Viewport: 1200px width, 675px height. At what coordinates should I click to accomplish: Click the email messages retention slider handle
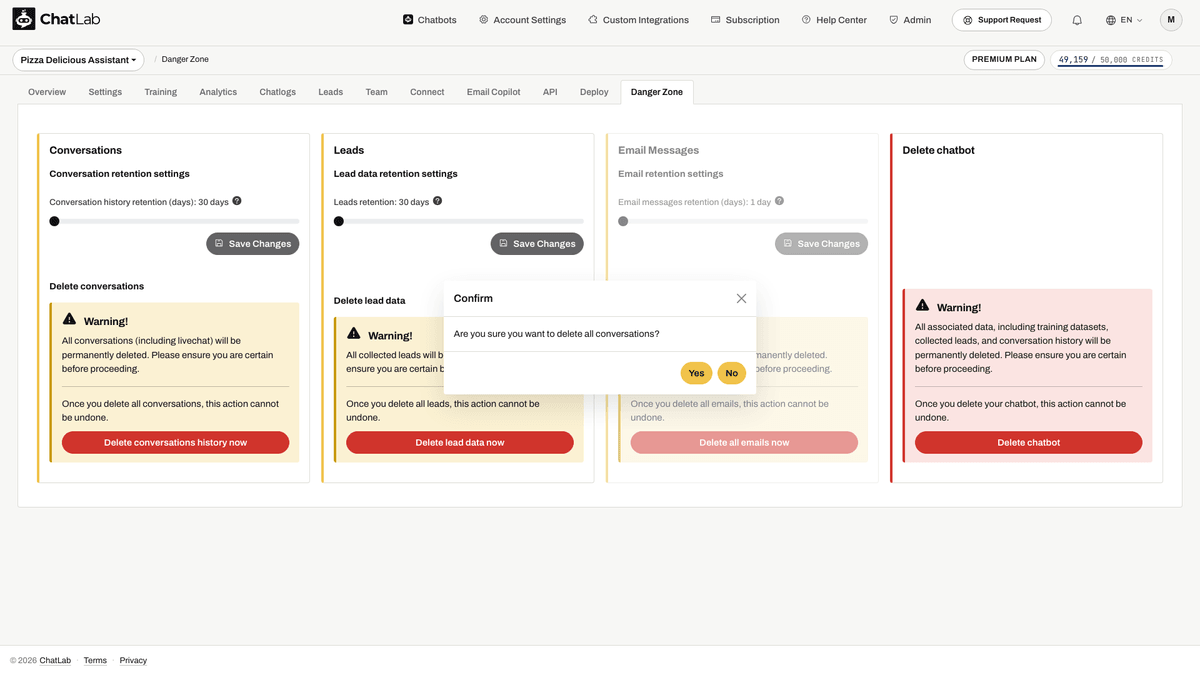pyautogui.click(x=623, y=221)
